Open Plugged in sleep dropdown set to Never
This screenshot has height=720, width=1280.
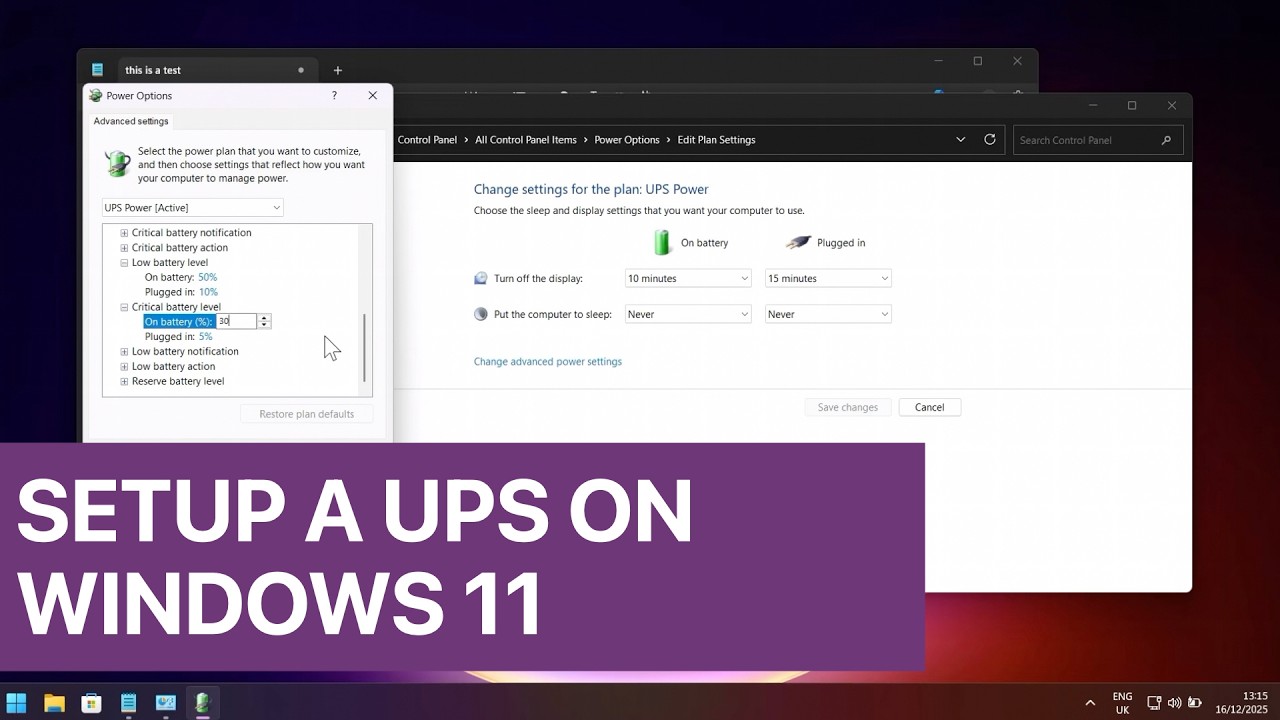click(x=828, y=314)
